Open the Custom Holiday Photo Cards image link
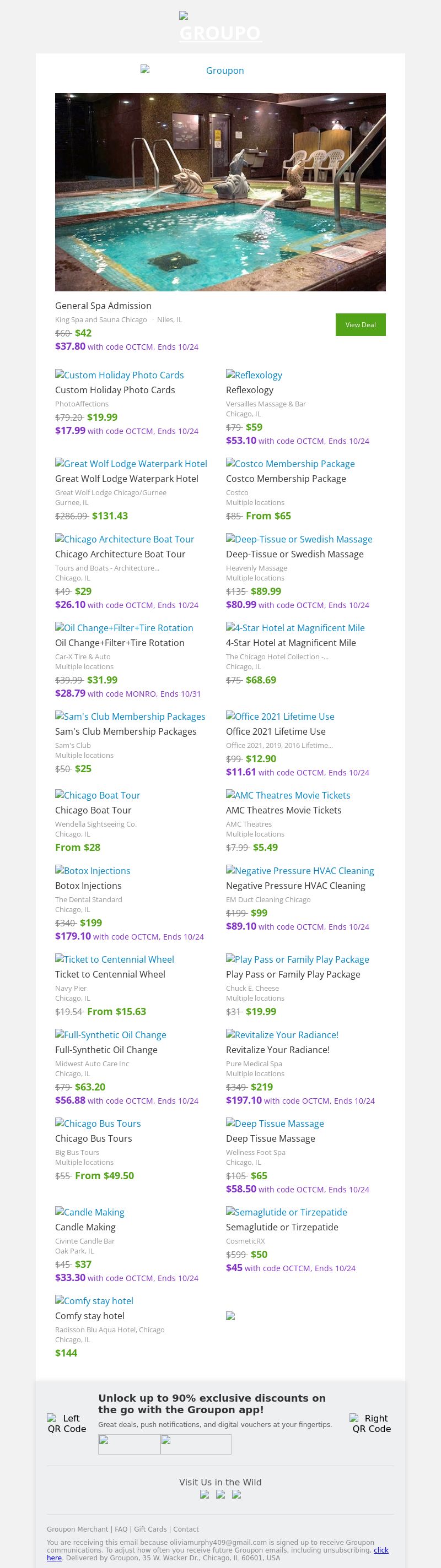441x1568 pixels. pyautogui.click(x=120, y=375)
